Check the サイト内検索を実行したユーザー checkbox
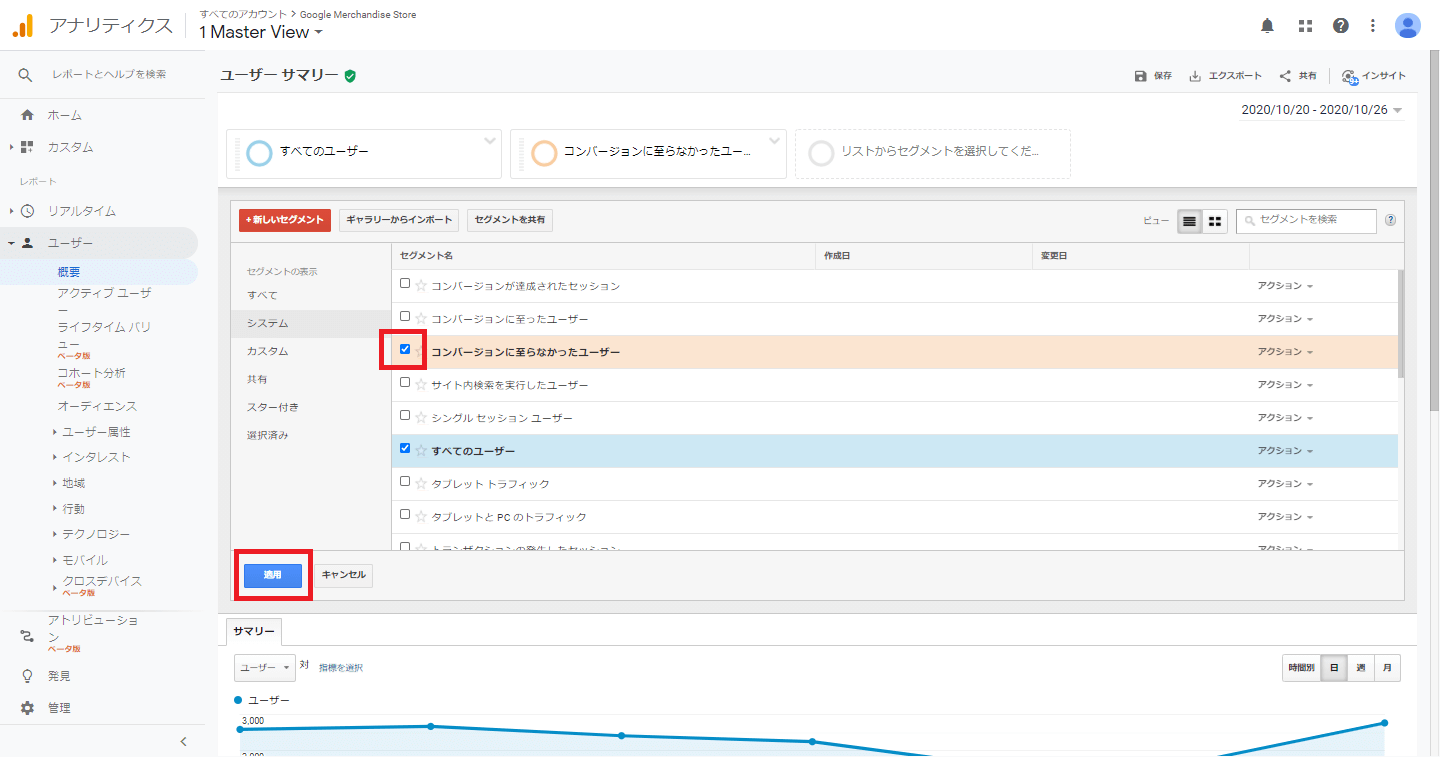Image resolution: width=1440 pixels, height=757 pixels. [x=405, y=382]
